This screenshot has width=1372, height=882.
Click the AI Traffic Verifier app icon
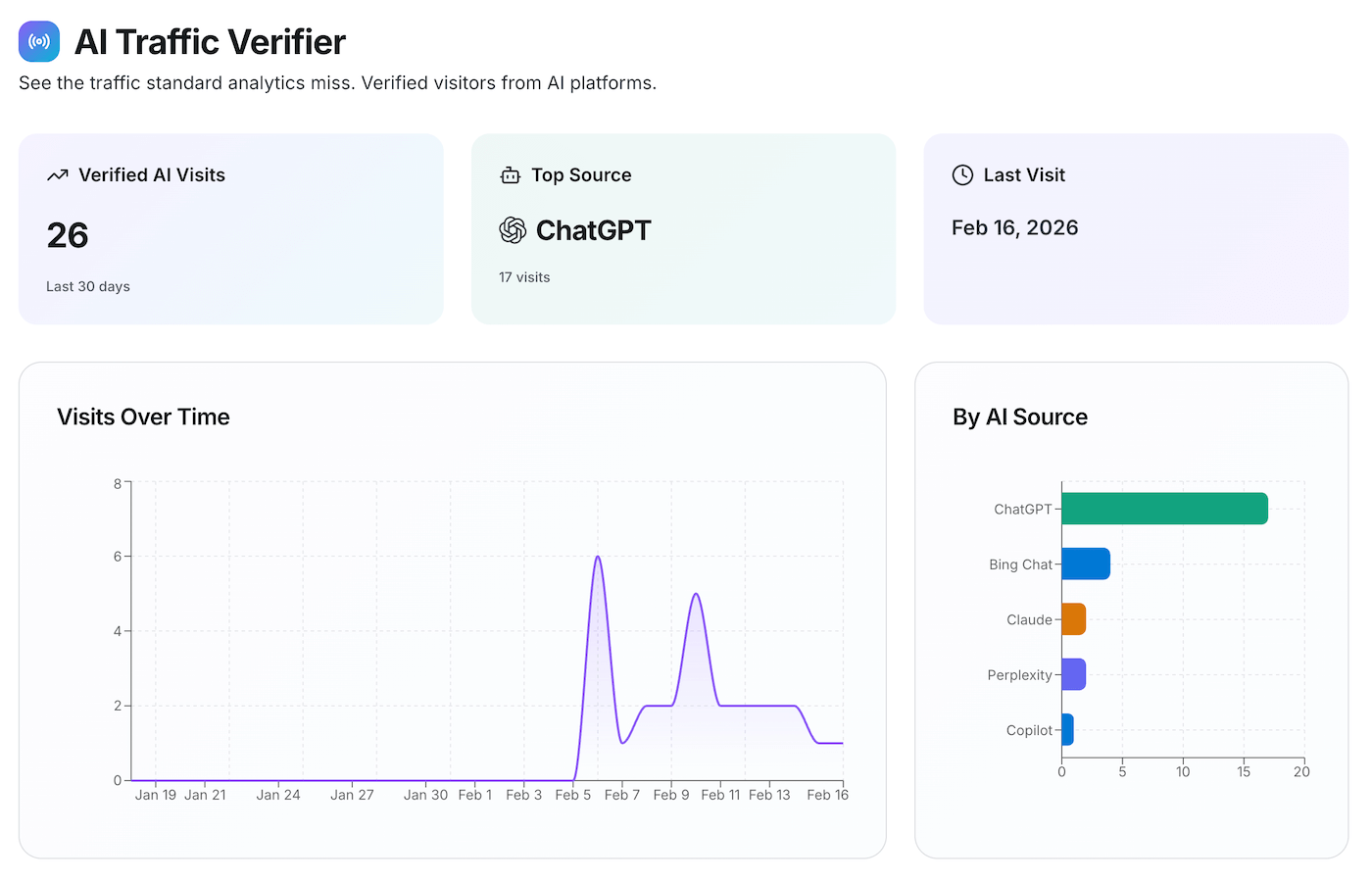(38, 41)
